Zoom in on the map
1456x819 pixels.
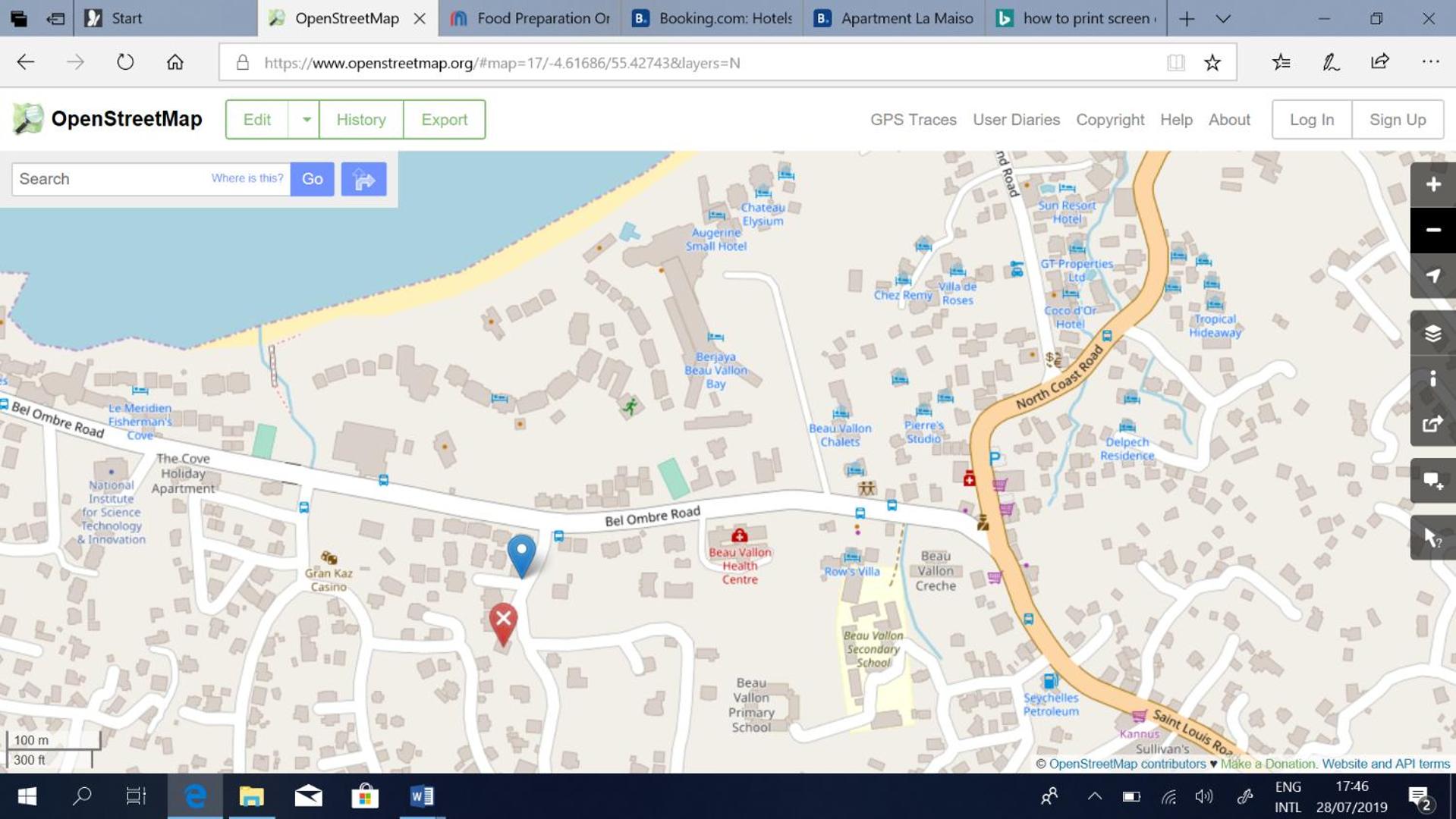[1432, 184]
